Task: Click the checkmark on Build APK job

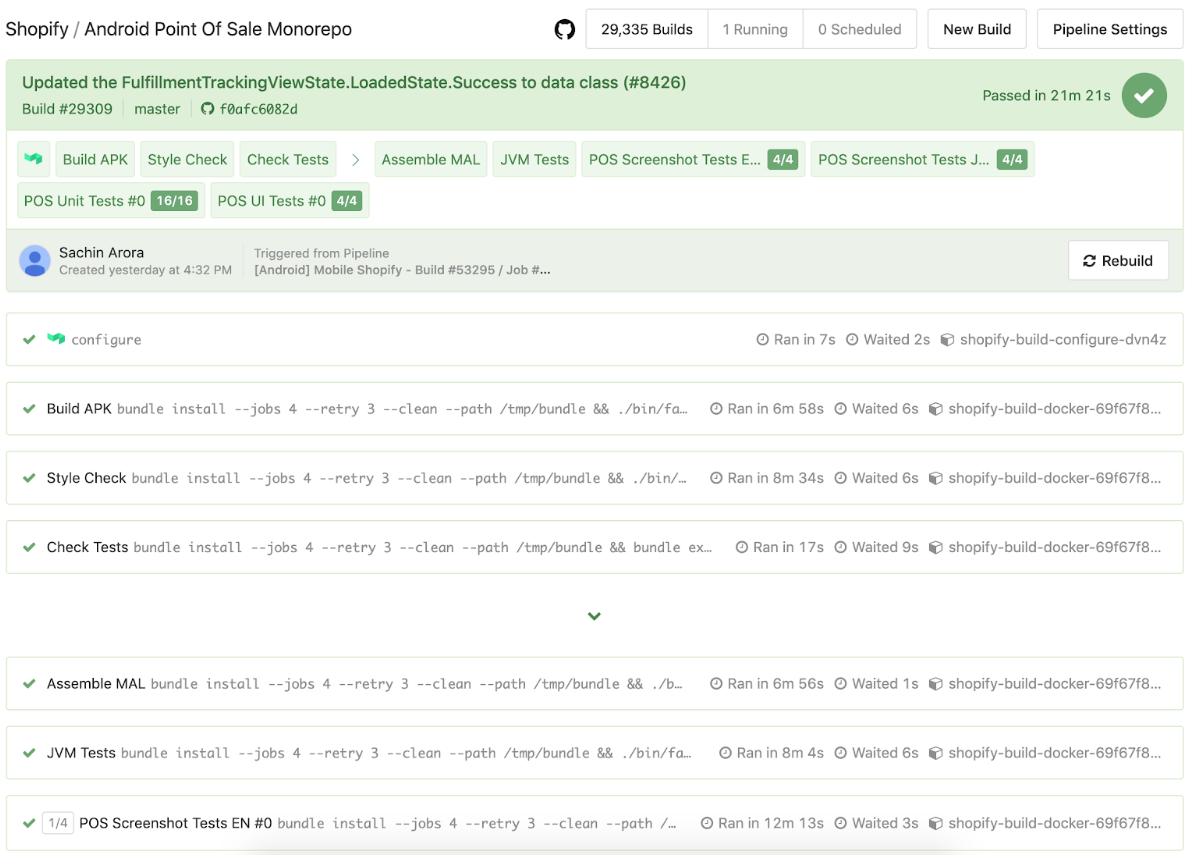Action: 29,409
